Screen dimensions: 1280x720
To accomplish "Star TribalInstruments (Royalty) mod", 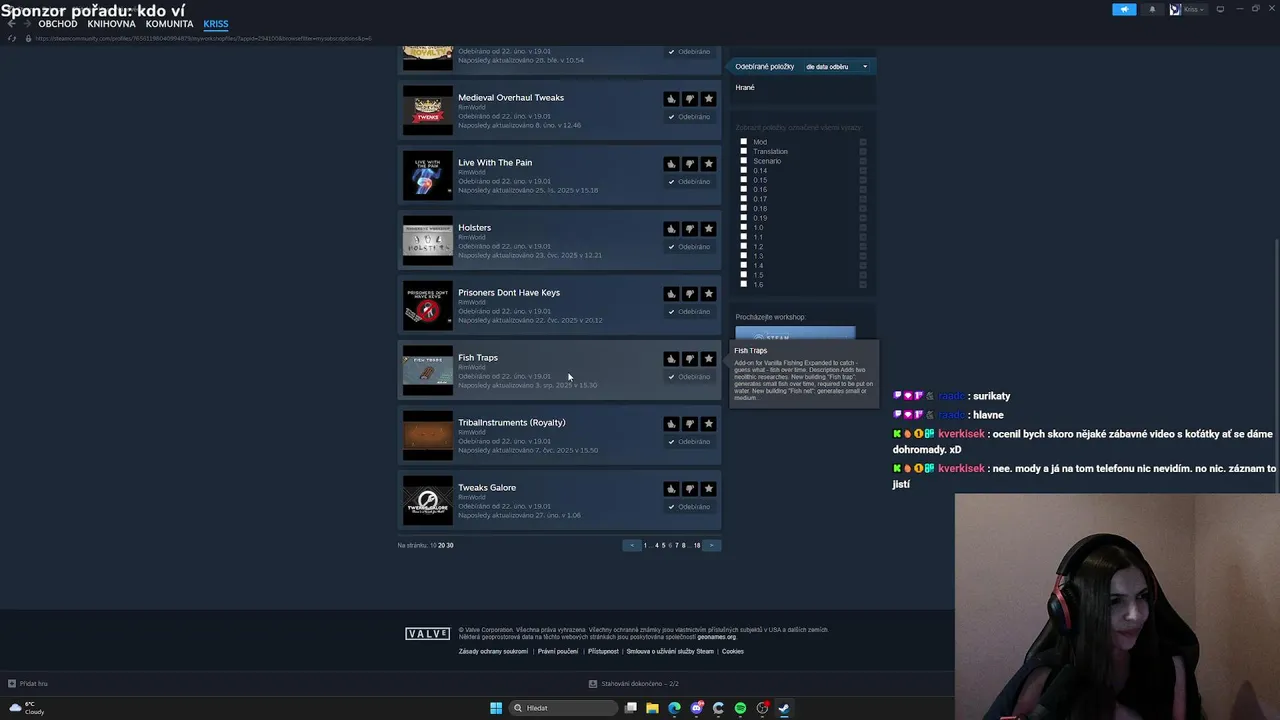I will [x=708, y=424].
